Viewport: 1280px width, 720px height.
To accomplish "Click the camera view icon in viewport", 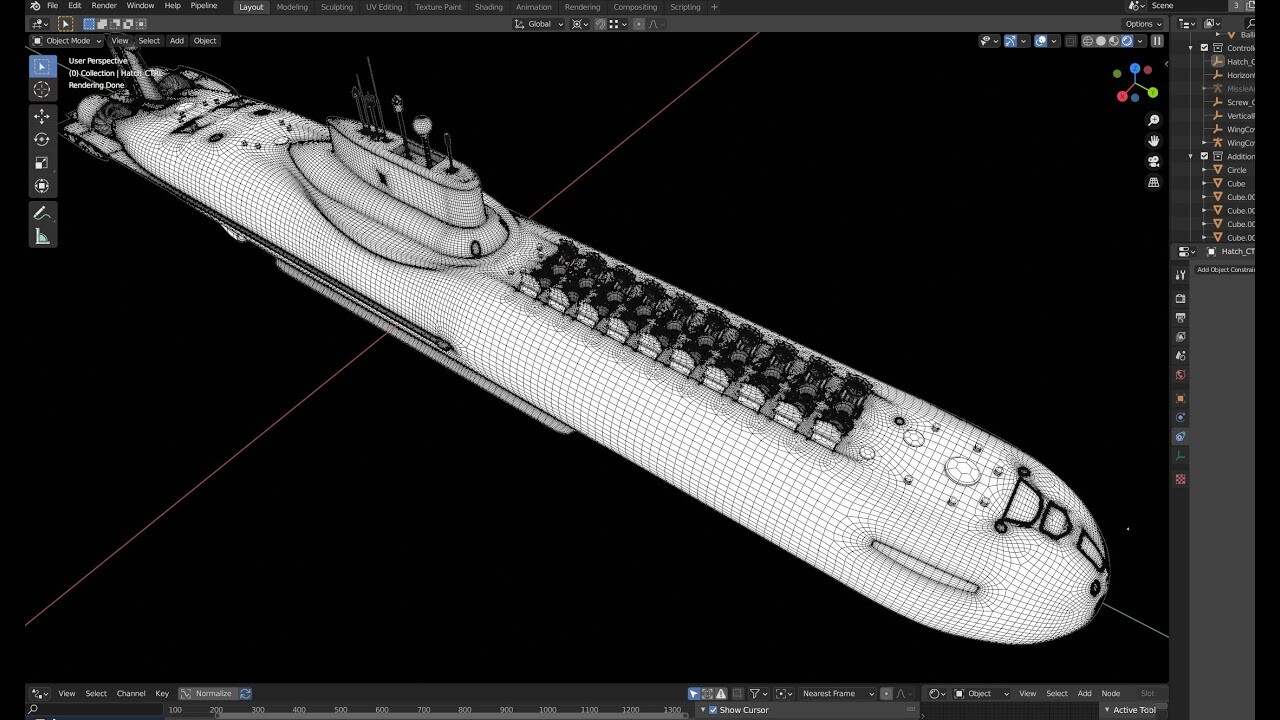I will point(1154,162).
